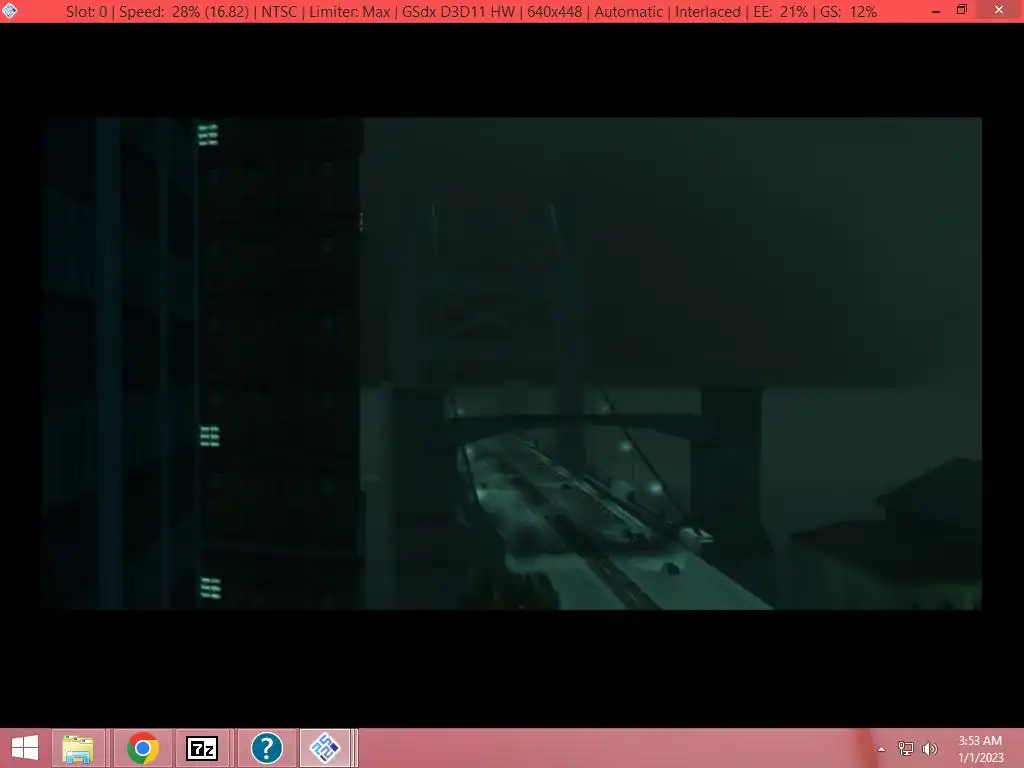Open the clock showing 3:53 AM
Image resolution: width=1024 pixels, height=768 pixels.
pos(980,749)
